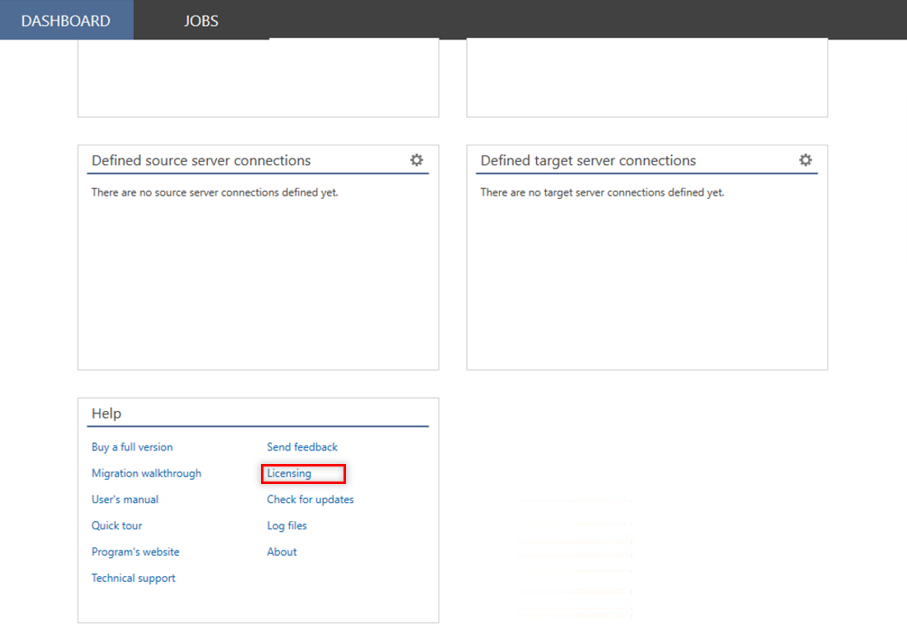Switch to the JOBS tab
The image size is (907, 636).
[201, 20]
